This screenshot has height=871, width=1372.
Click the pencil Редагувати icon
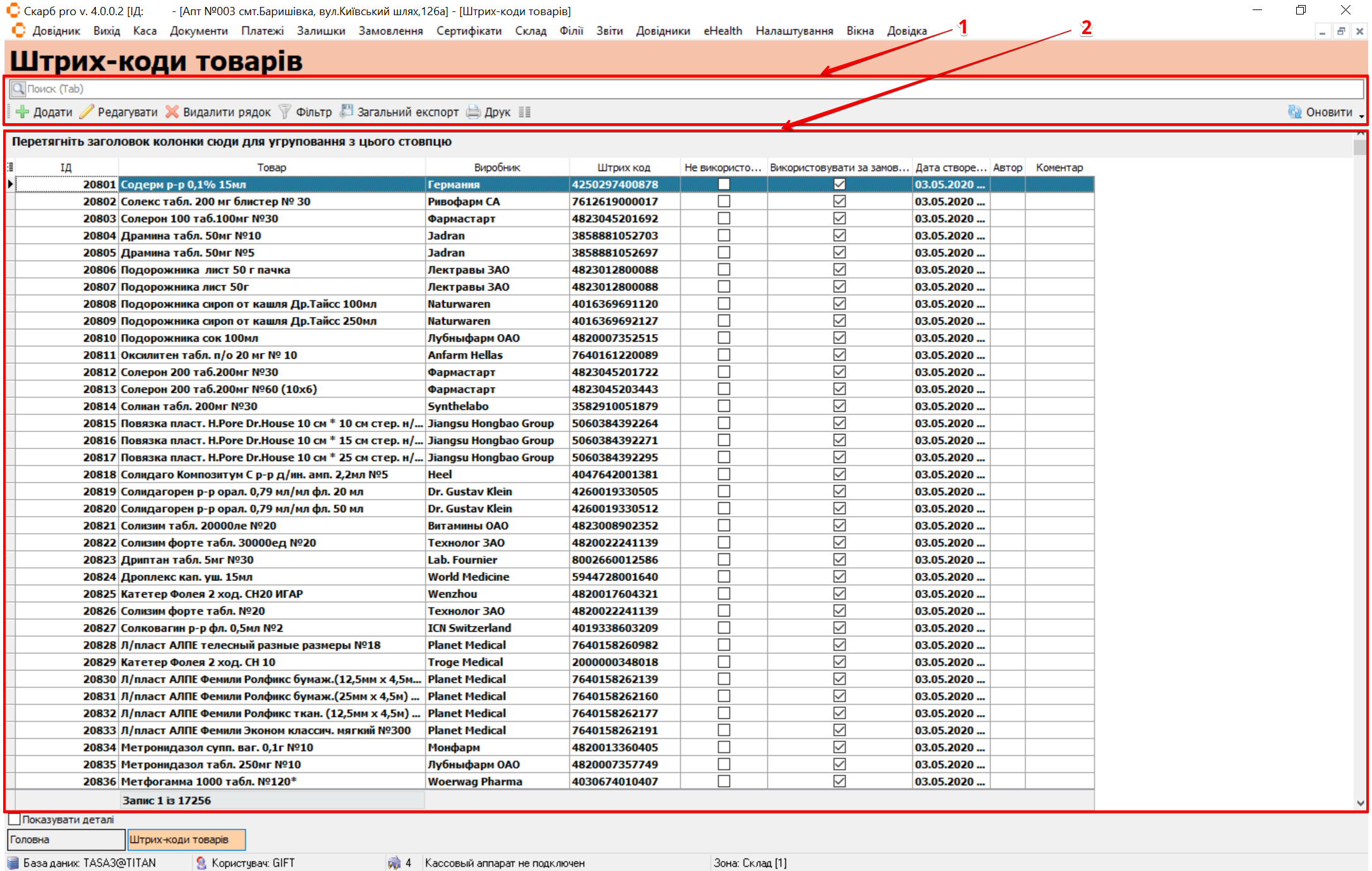pos(87,112)
